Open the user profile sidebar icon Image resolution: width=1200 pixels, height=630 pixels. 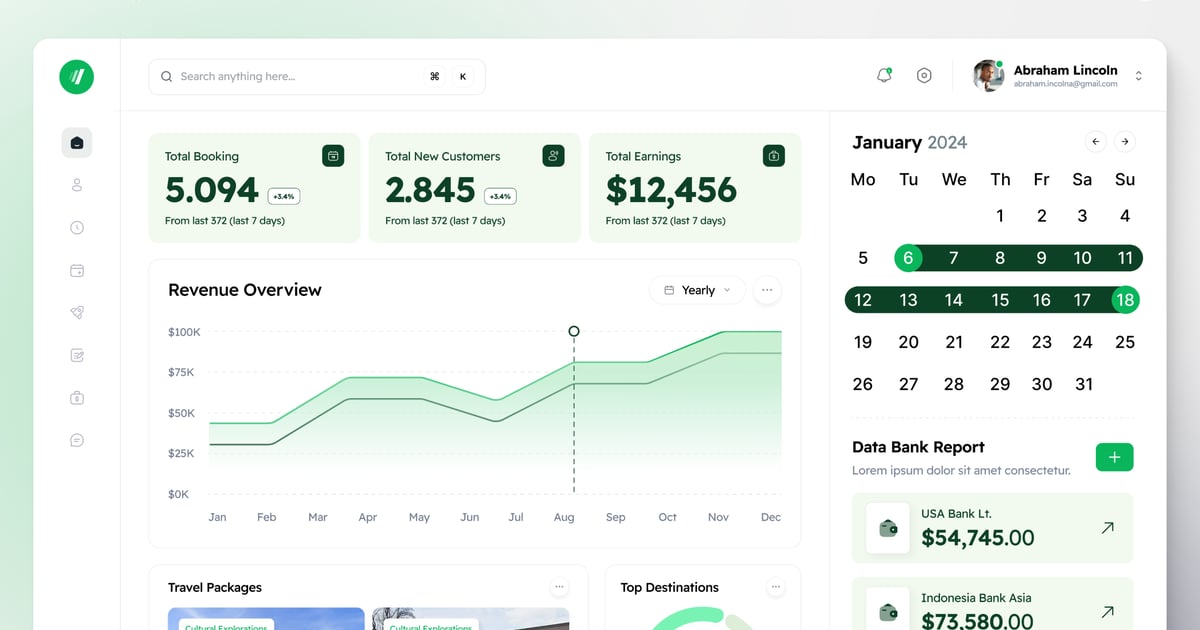coord(77,185)
